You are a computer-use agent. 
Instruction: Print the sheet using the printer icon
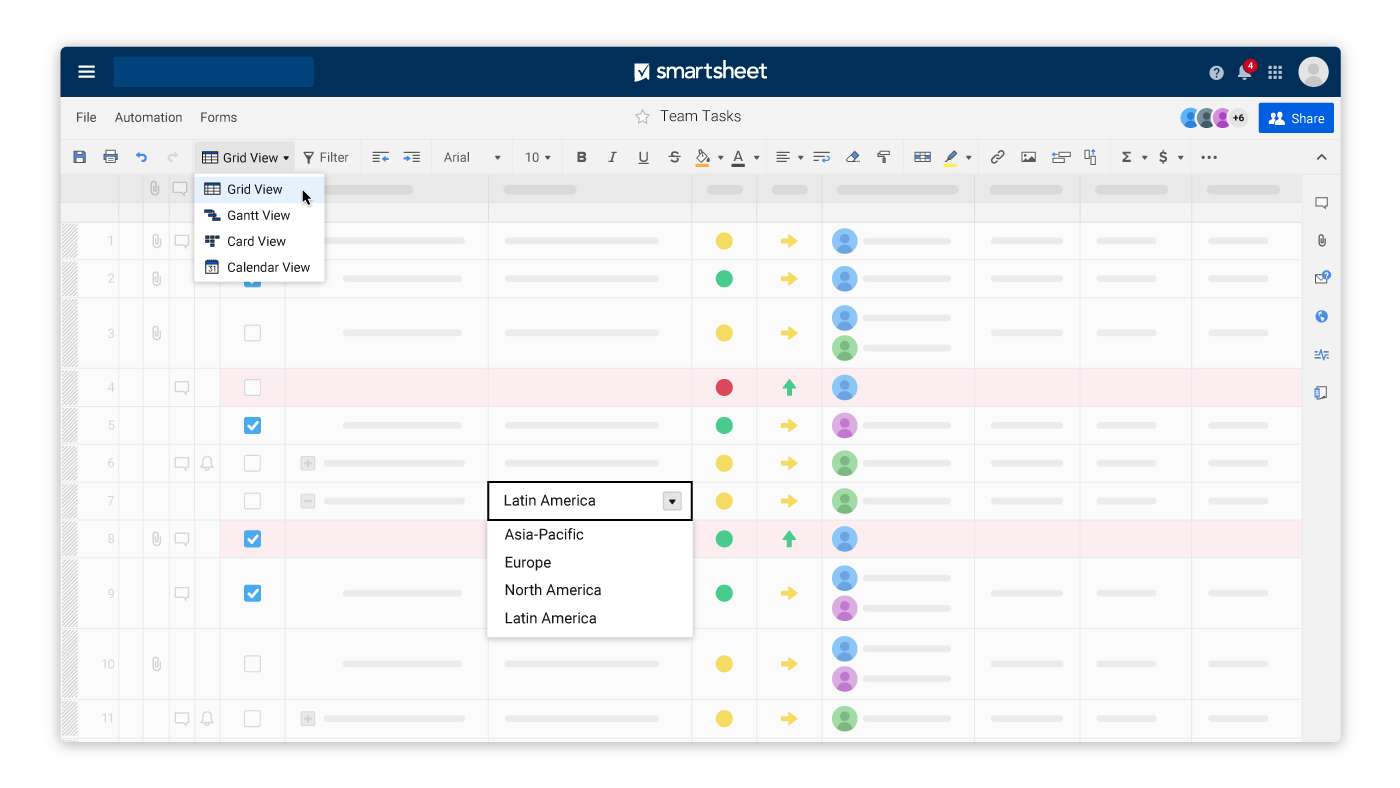(x=110, y=157)
